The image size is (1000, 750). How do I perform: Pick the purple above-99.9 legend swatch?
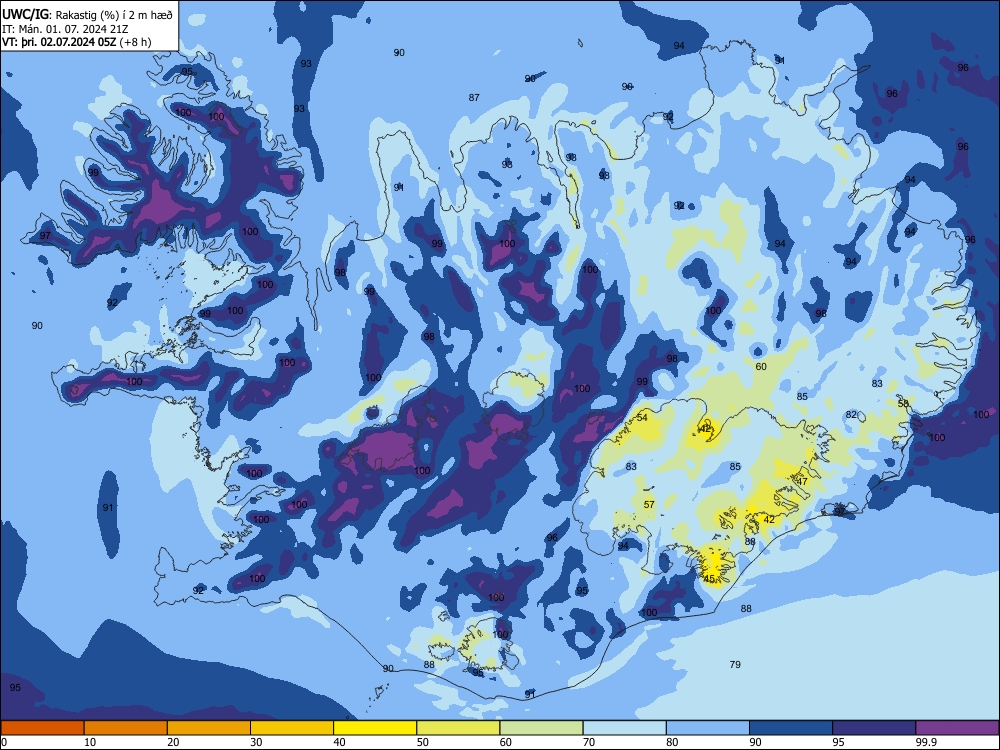click(957, 728)
